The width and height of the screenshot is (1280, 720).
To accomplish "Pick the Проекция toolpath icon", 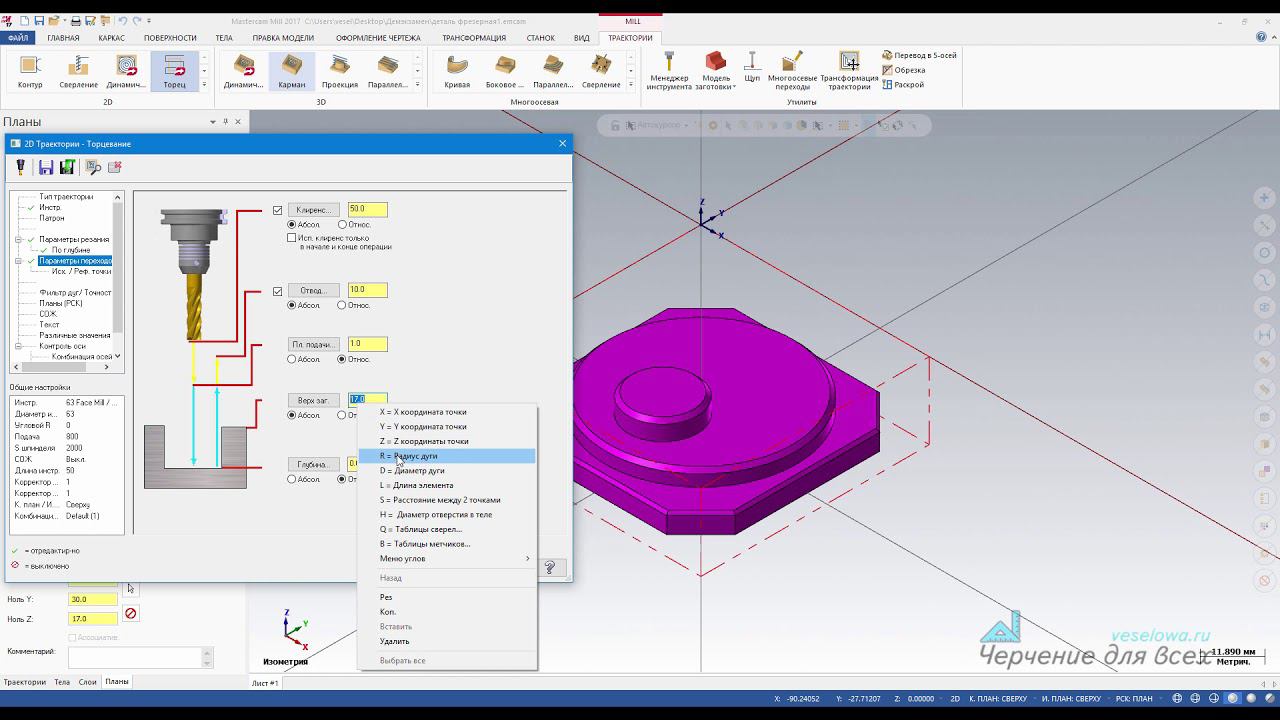I will click(x=340, y=72).
